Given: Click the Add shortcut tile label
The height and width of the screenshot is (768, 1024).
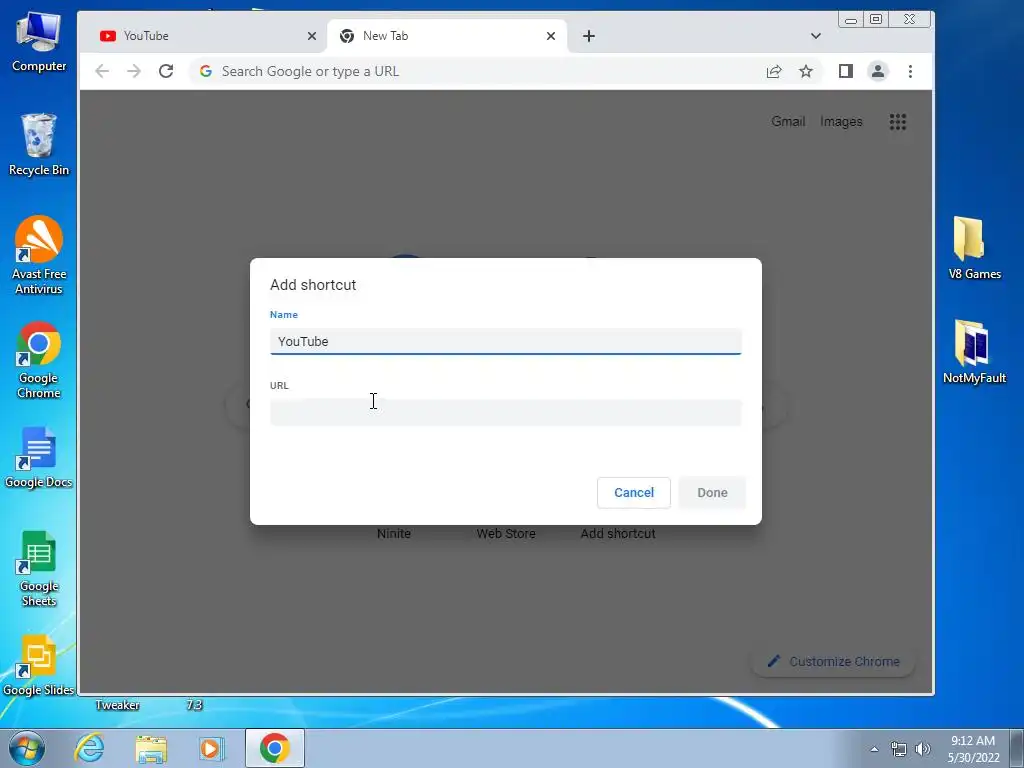Looking at the screenshot, I should pyautogui.click(x=618, y=534).
